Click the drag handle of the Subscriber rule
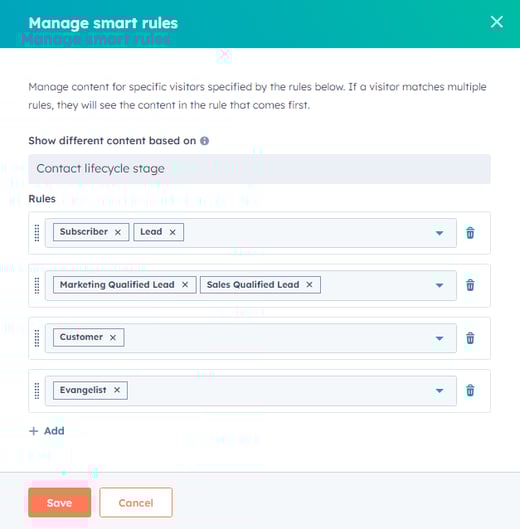Screen dimensions: 520x529 point(37,233)
